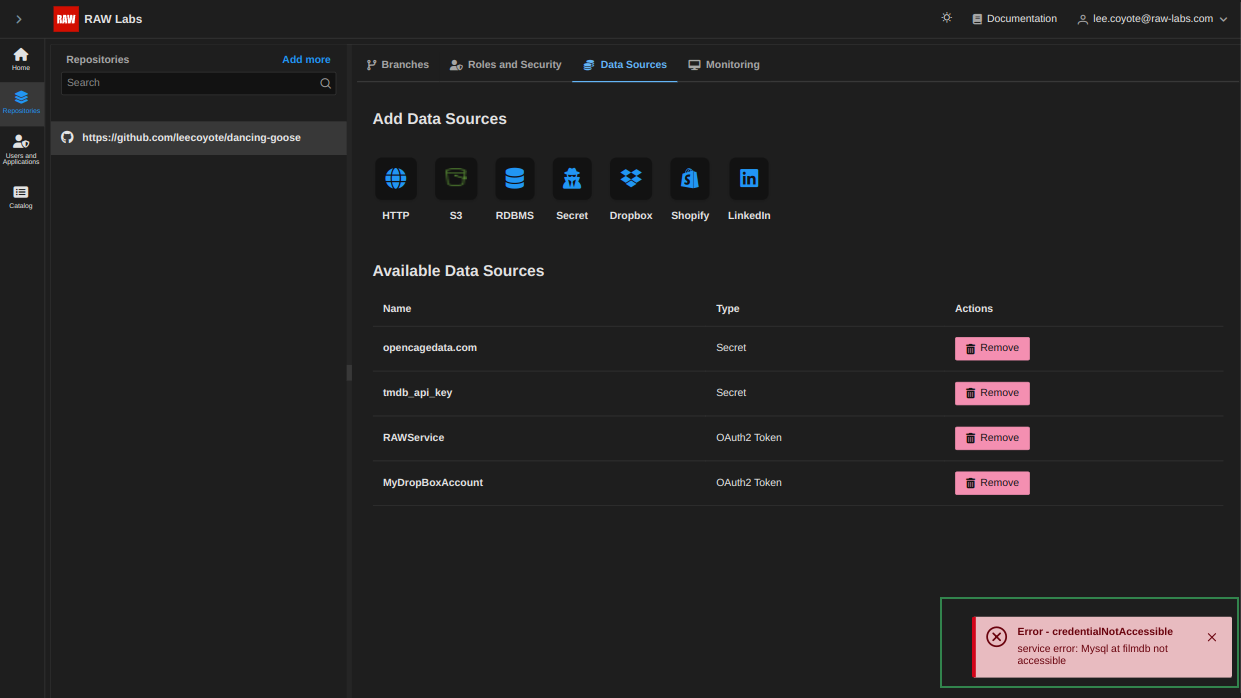
Task: Click the RAWService name cell
Action: tap(414, 438)
